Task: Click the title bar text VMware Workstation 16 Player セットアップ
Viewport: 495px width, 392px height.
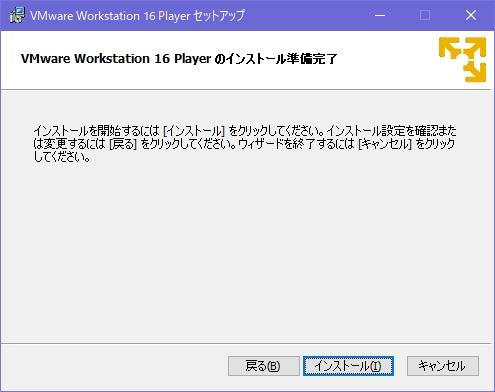Action: click(137, 16)
